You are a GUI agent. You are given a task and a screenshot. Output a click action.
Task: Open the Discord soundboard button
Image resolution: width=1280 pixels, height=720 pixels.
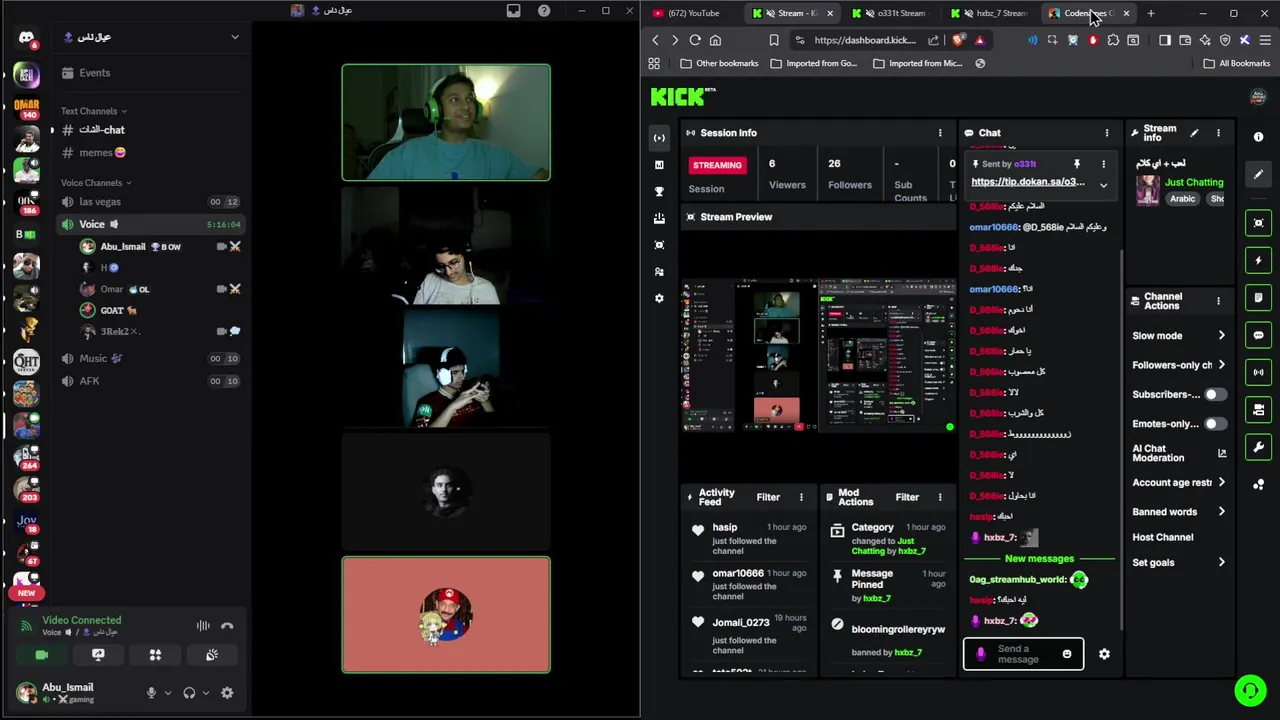point(212,655)
